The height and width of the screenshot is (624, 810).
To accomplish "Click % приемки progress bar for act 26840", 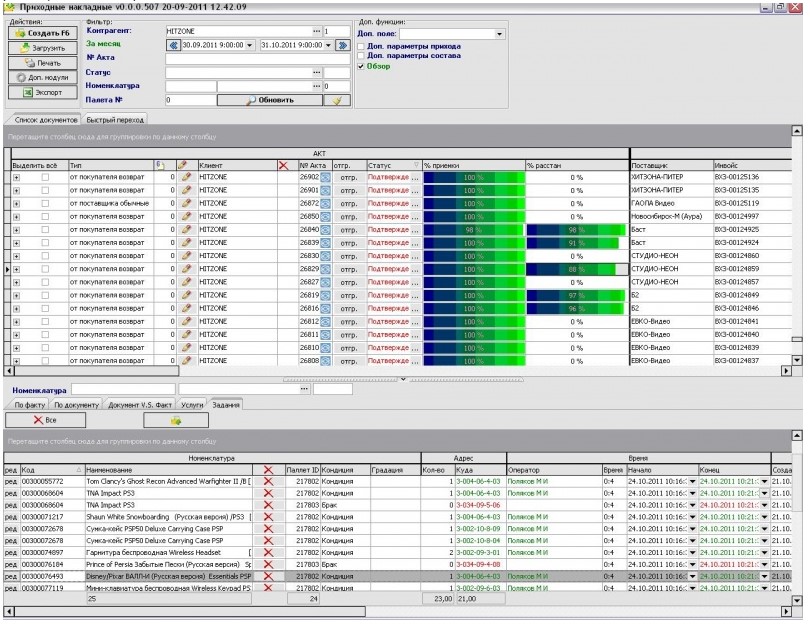I will click(472, 229).
